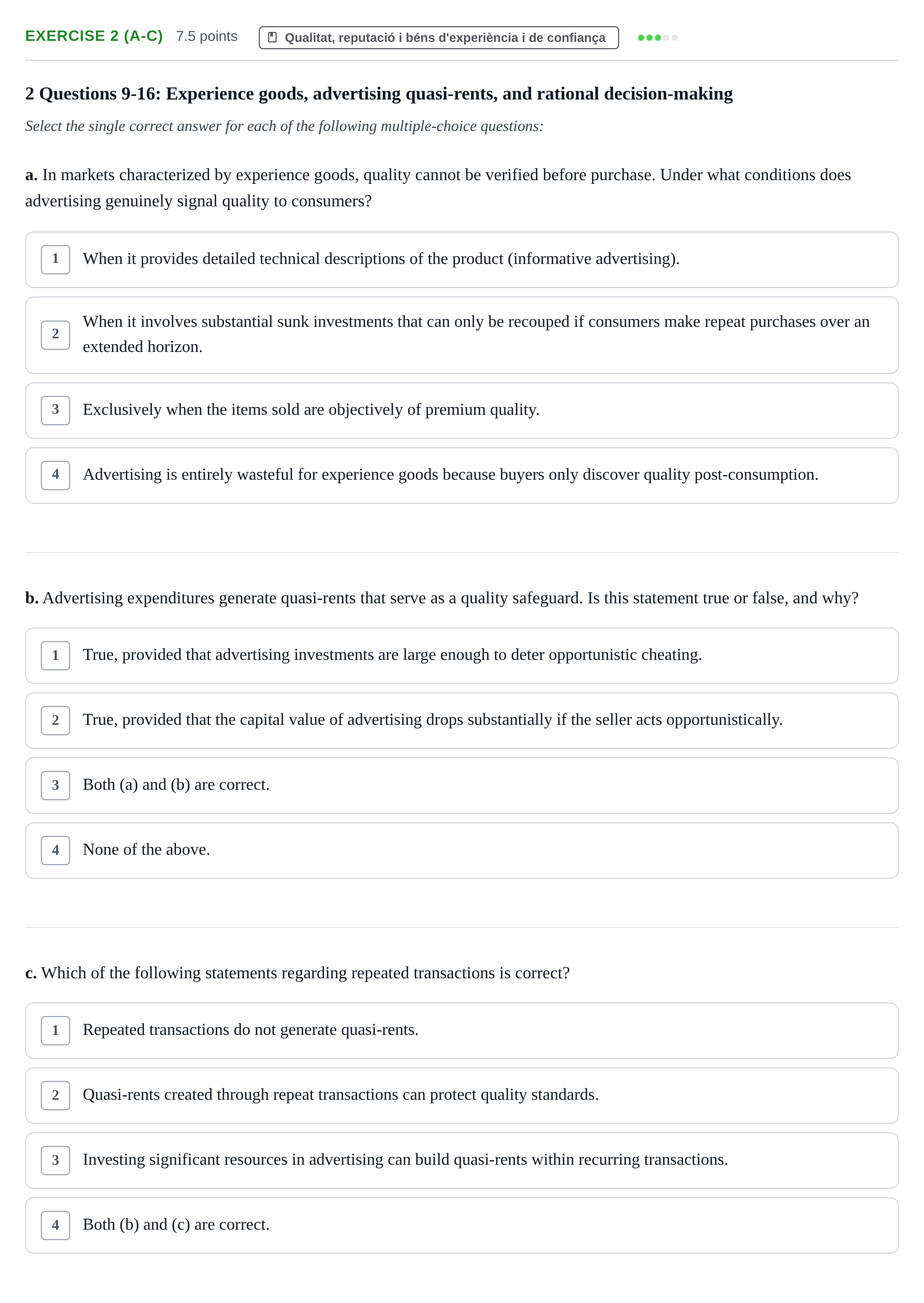The width and height of the screenshot is (924, 1303).
Task: Select option 3 about premium quality items
Action: (x=461, y=410)
